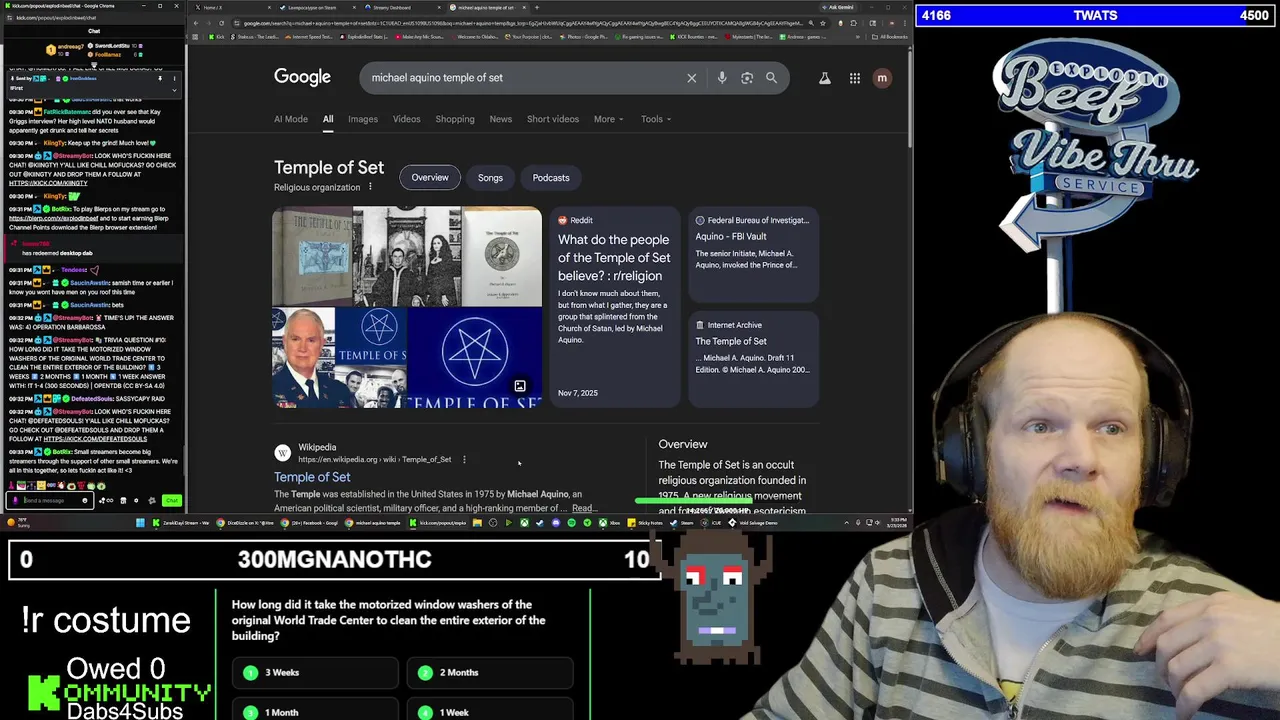Expand the More search filters dropdown
The image size is (1280, 720).
608,119
